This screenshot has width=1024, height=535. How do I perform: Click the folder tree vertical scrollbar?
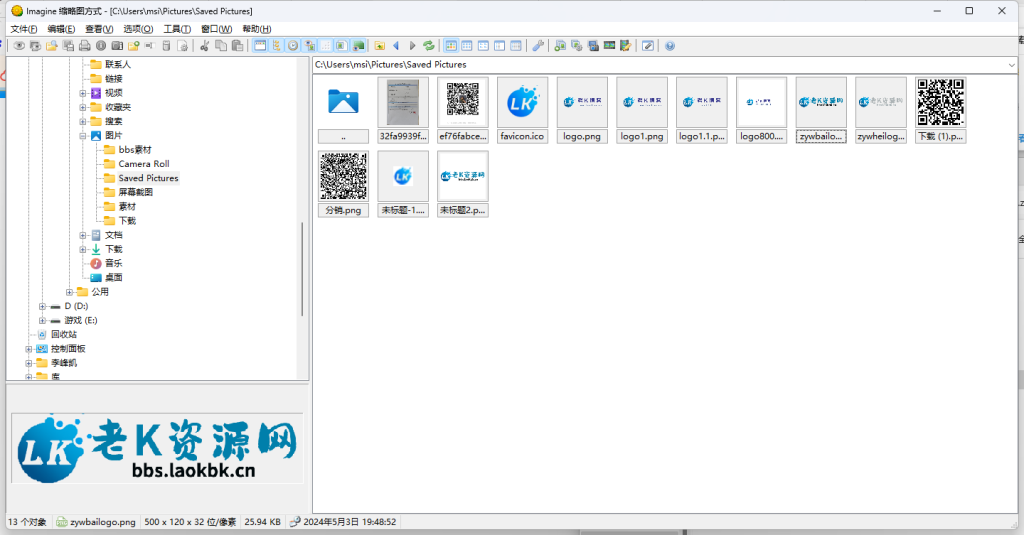click(302, 269)
